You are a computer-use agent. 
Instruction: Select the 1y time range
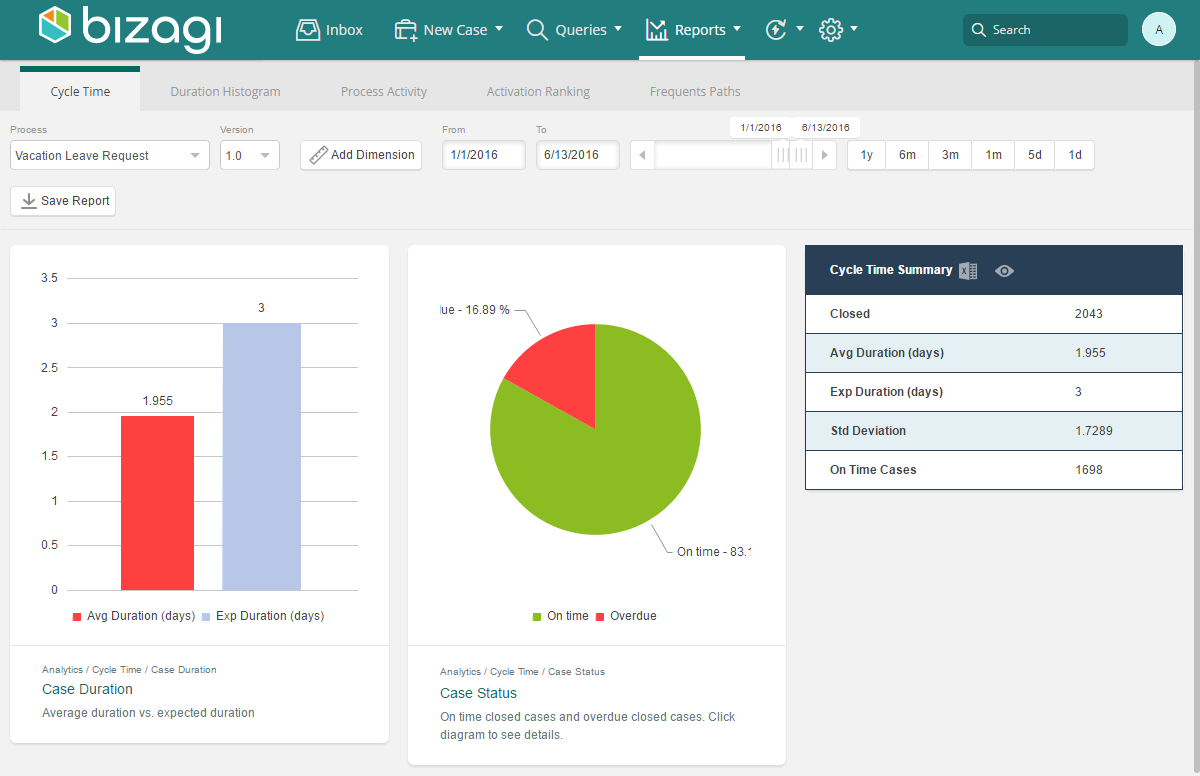[867, 155]
